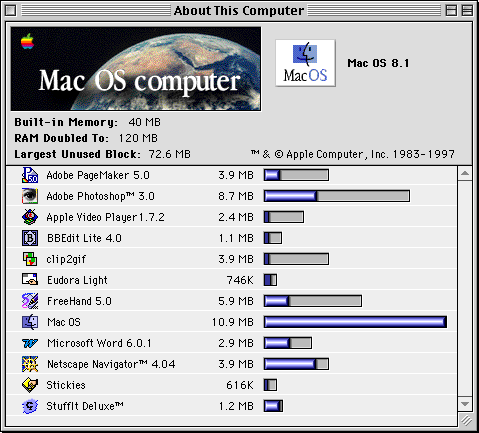Select the "Adobe PageMaker 5.0" name
Screen dimensions: 479x433
98,175
